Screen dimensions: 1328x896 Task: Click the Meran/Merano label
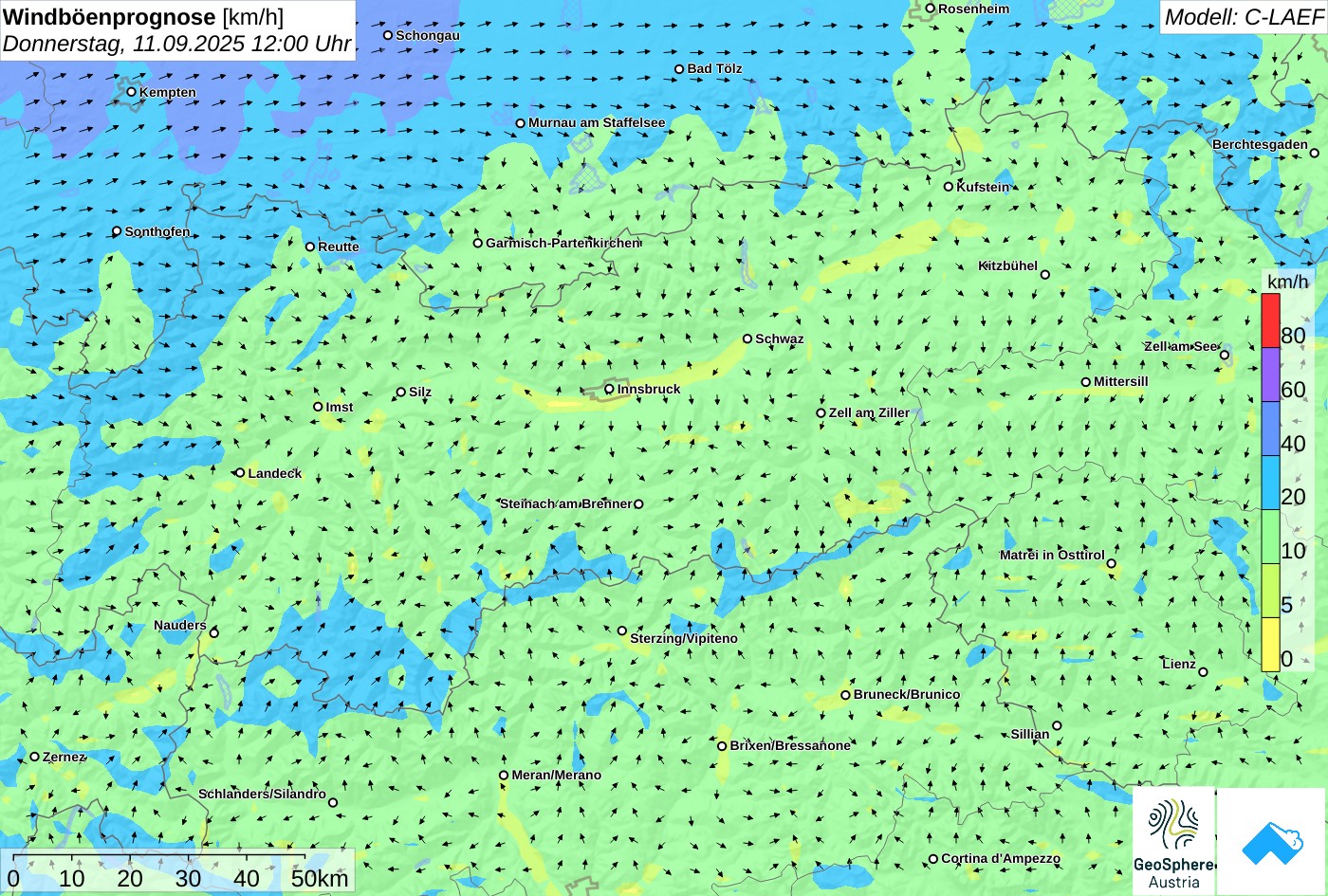pyautogui.click(x=557, y=775)
